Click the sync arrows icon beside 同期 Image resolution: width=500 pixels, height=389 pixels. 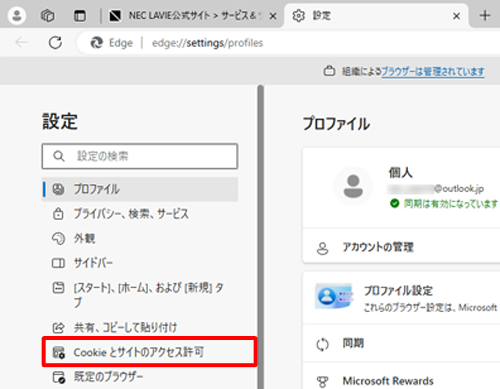coord(322,344)
